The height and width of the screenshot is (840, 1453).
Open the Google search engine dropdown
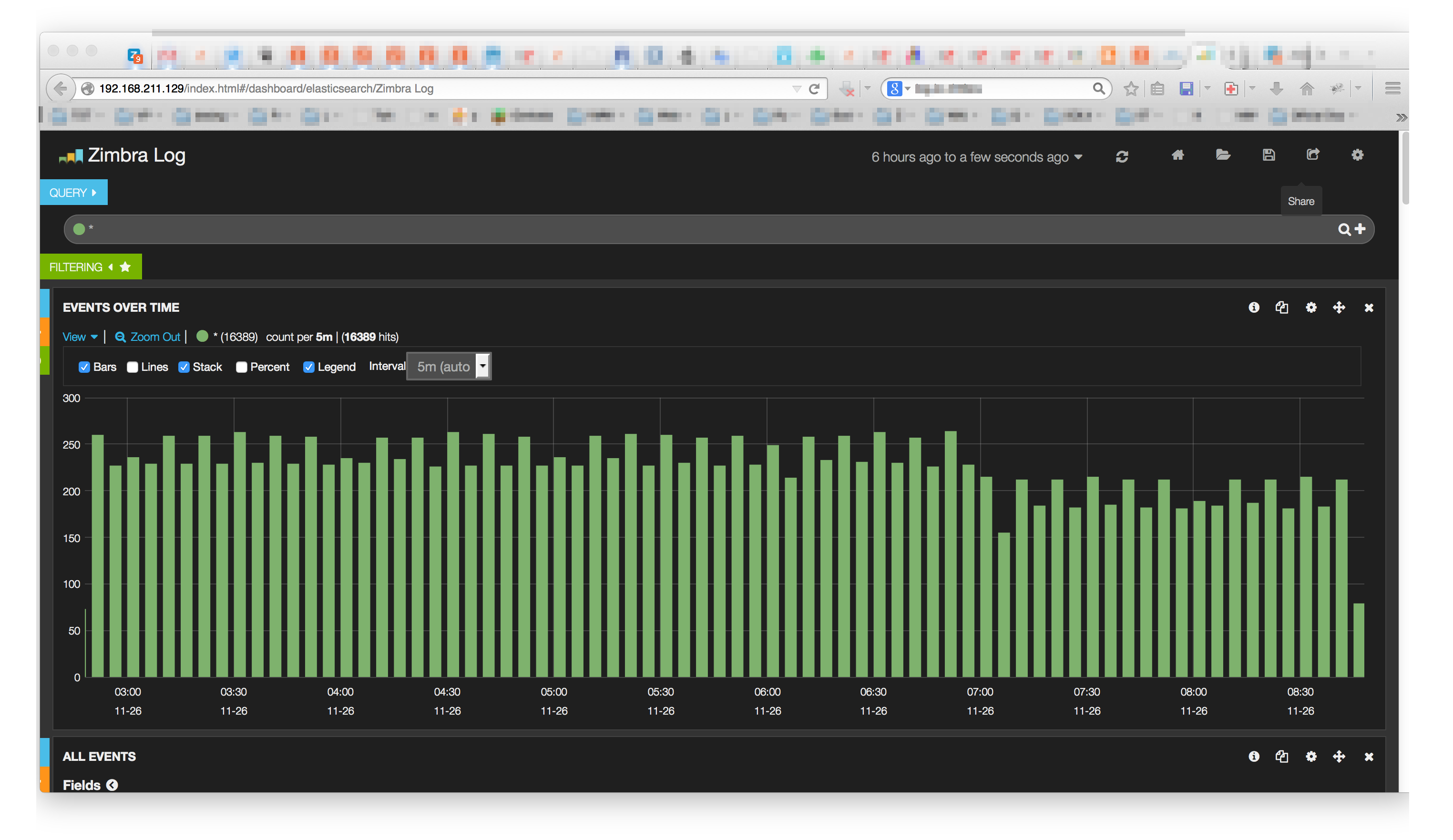[898, 89]
